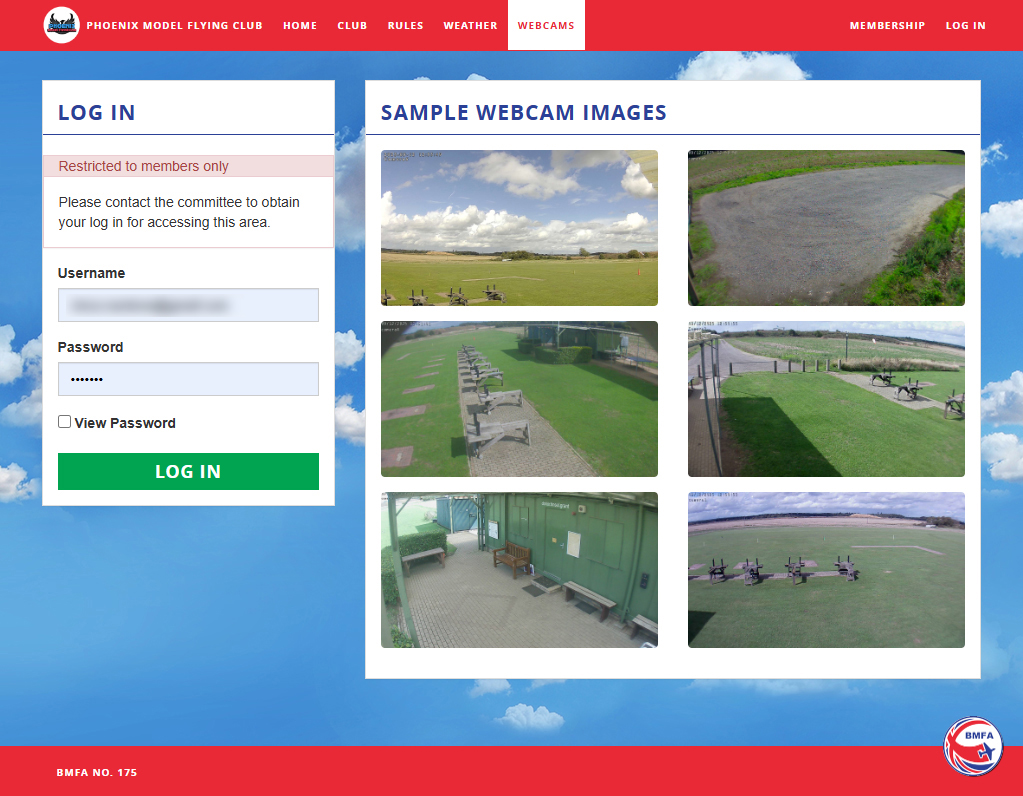Open the Home menu item
The height and width of the screenshot is (796, 1023).
(x=300, y=26)
